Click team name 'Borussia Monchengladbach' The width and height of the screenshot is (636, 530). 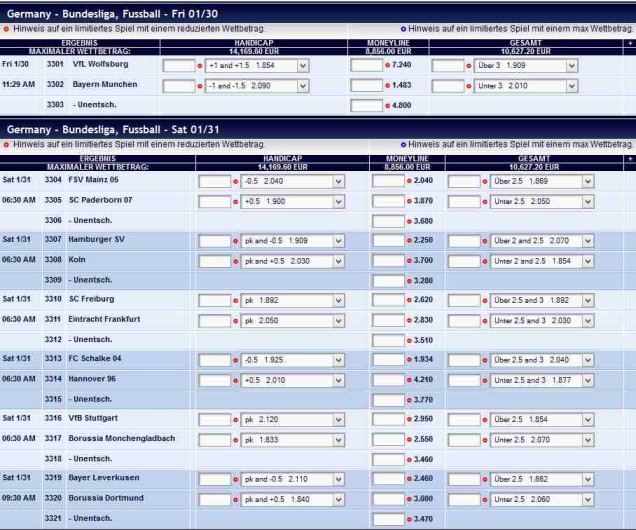(122, 438)
